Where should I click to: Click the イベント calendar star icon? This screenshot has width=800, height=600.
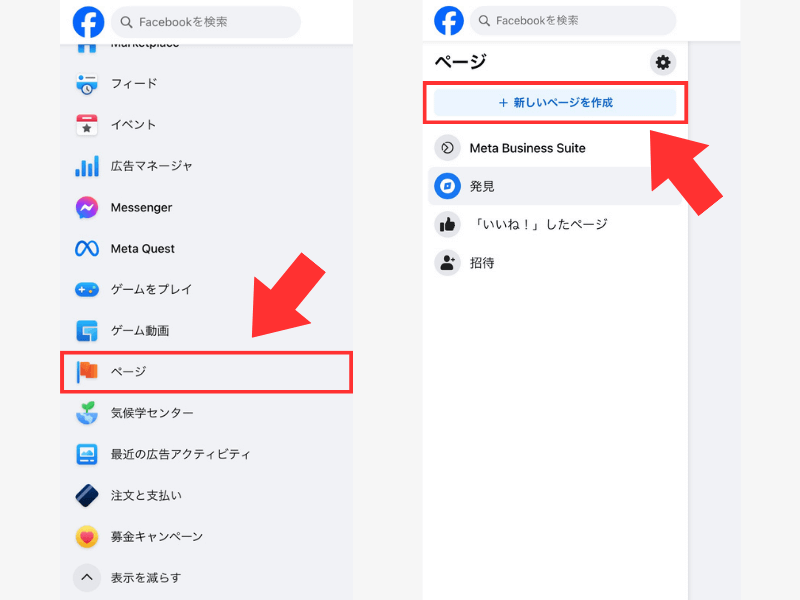point(87,125)
